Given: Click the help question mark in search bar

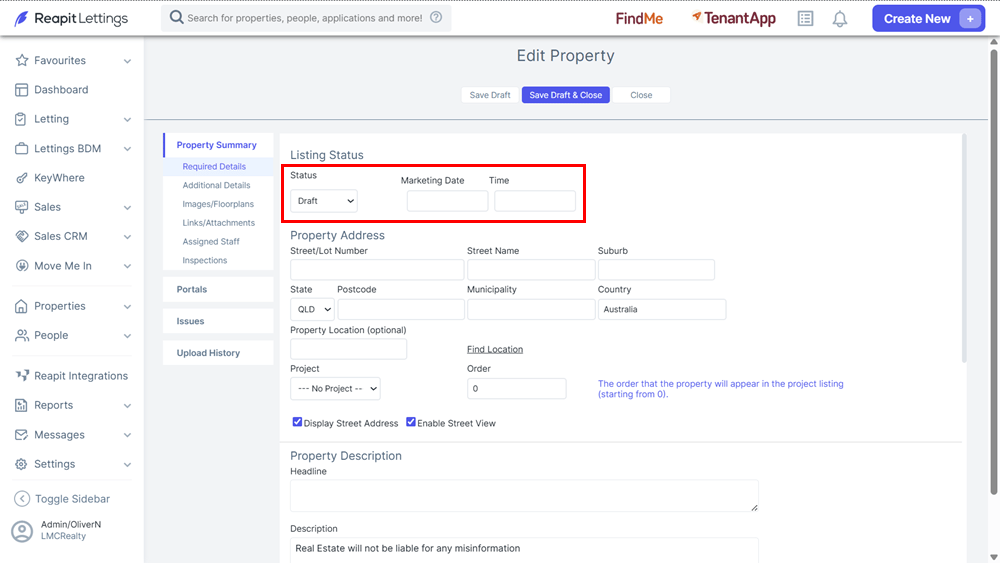Looking at the screenshot, I should click(x=436, y=18).
